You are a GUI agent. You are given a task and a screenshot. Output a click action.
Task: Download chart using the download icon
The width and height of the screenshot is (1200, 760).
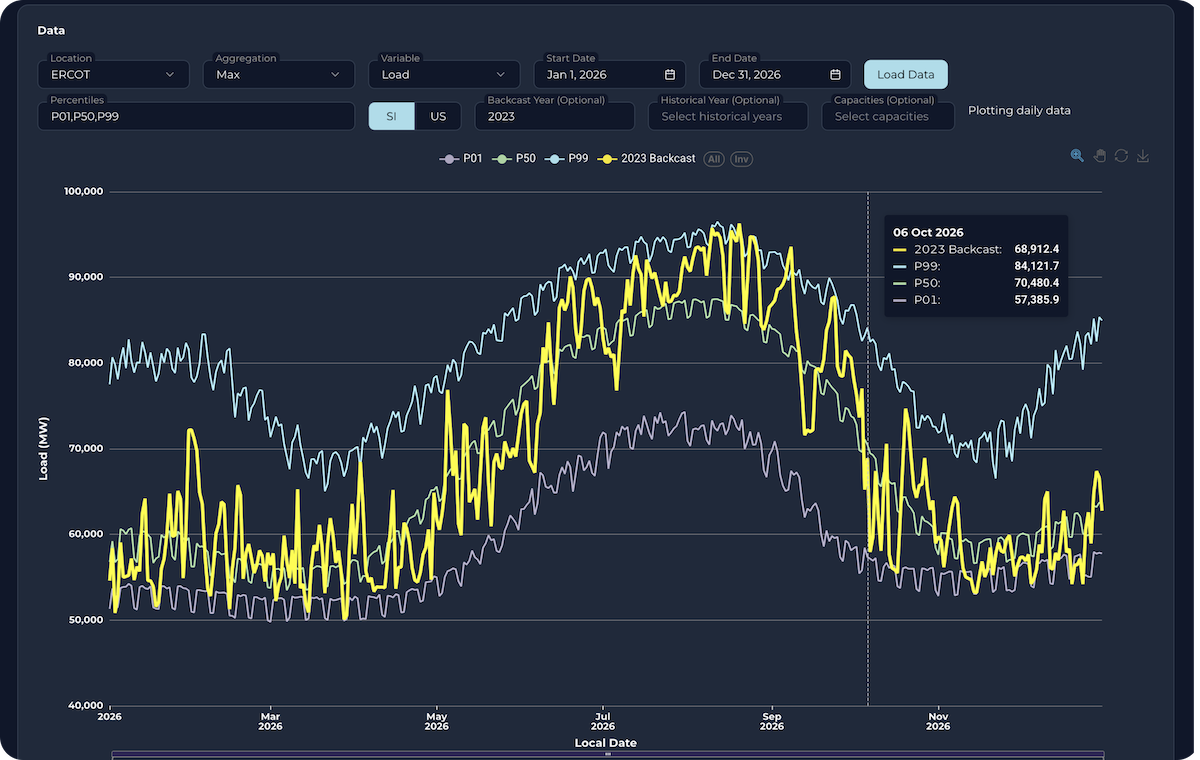(1143, 156)
